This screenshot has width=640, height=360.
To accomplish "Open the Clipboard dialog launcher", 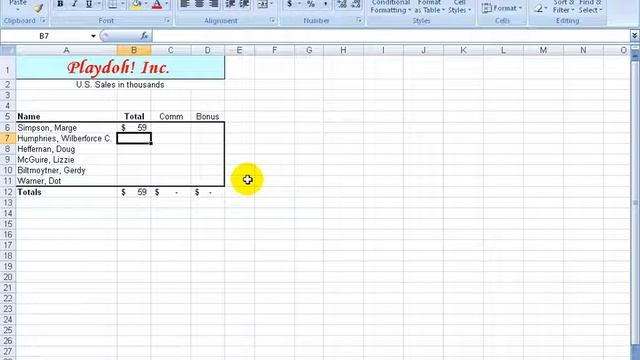I will (43, 20).
